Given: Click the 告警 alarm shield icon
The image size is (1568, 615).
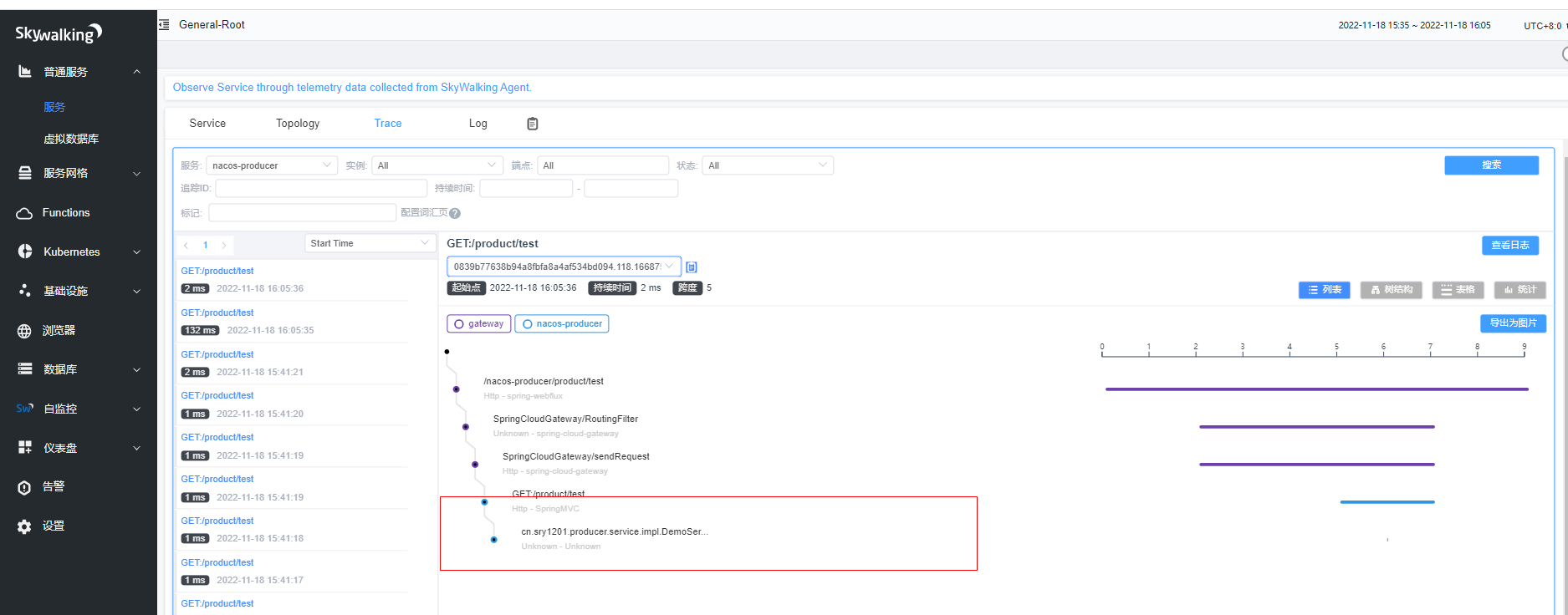Looking at the screenshot, I should tap(25, 487).
